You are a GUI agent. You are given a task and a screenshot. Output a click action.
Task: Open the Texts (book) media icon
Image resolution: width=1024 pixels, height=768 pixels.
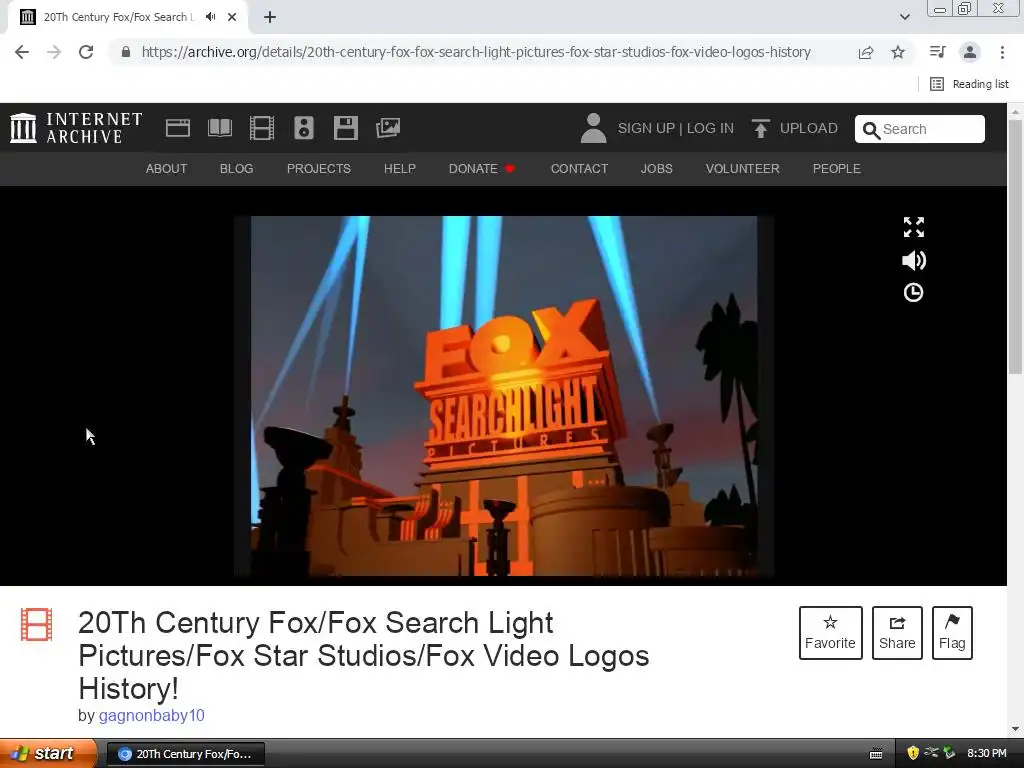pos(219,128)
